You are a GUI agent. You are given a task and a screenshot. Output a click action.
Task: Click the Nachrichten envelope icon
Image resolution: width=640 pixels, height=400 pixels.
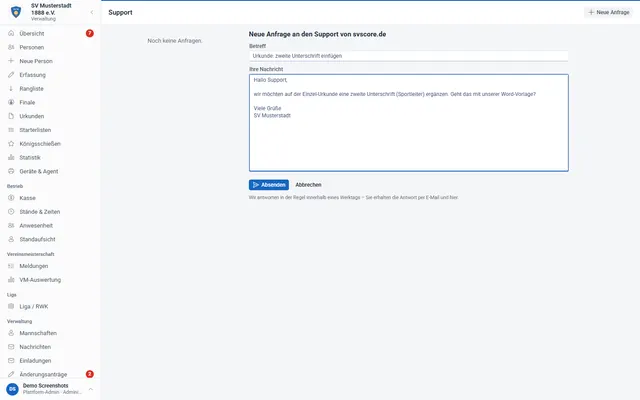pos(11,347)
